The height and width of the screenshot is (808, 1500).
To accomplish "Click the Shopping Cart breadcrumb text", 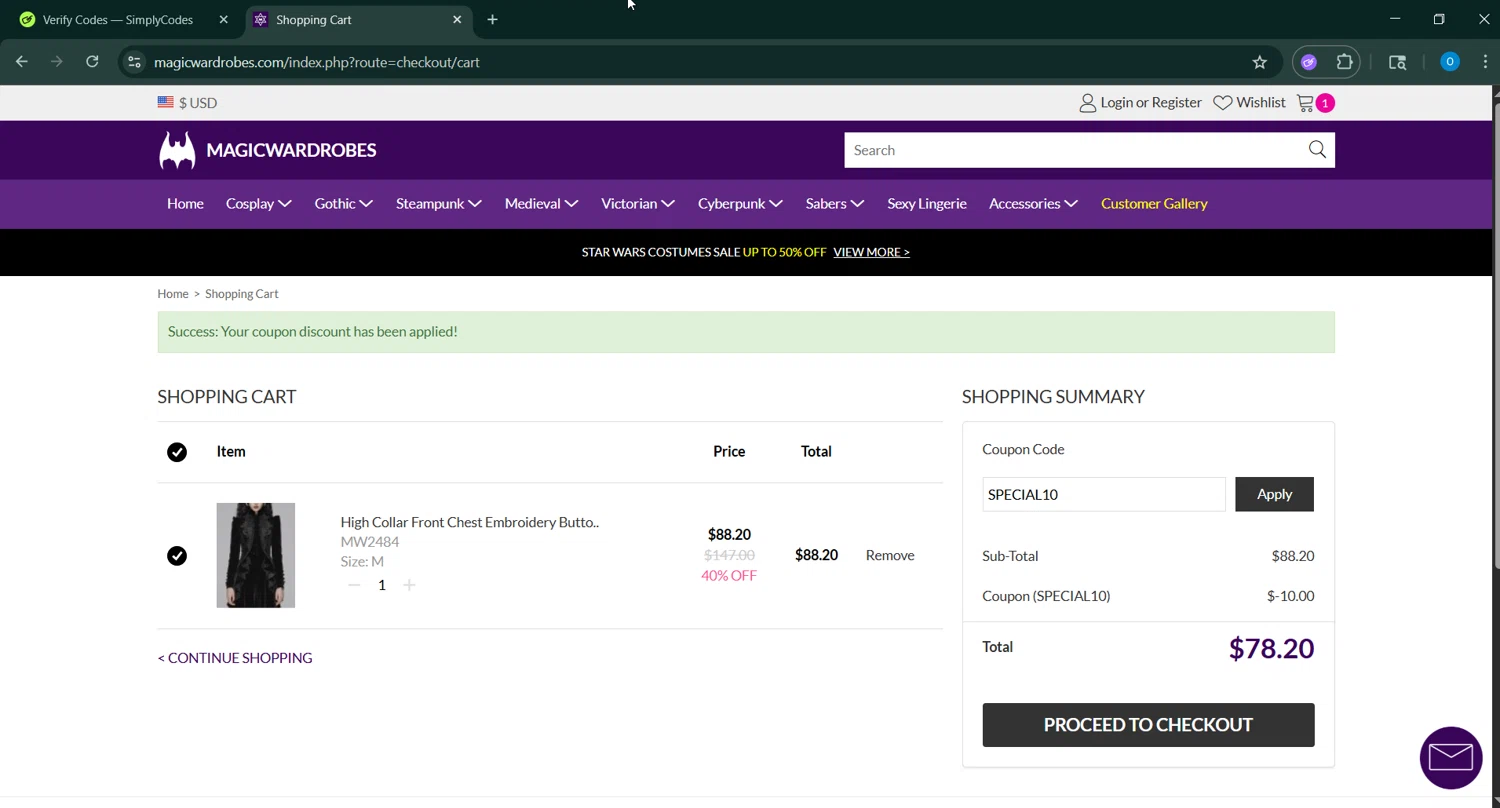I will [x=242, y=294].
